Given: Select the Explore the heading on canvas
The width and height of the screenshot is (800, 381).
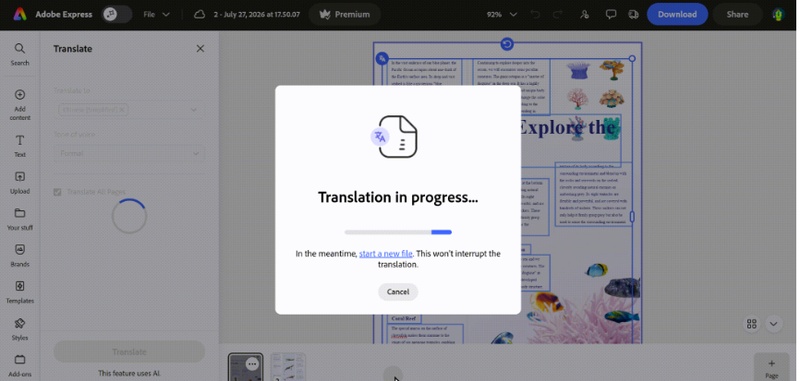Looking at the screenshot, I should coord(566,127).
